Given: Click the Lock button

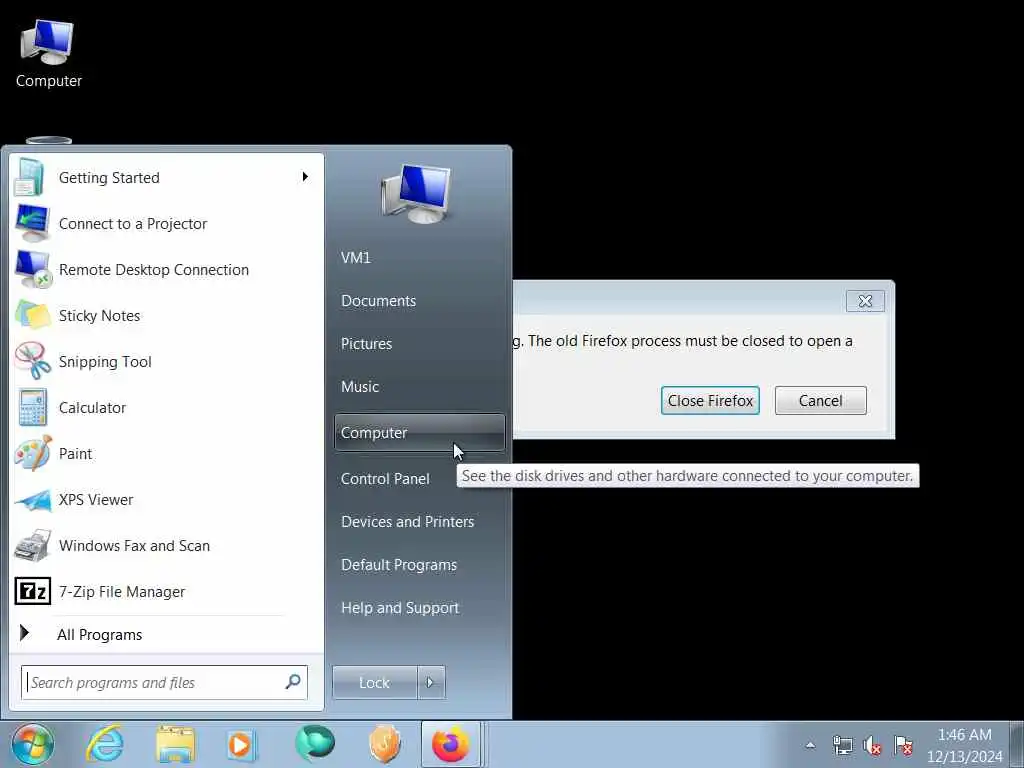Looking at the screenshot, I should [x=375, y=682].
